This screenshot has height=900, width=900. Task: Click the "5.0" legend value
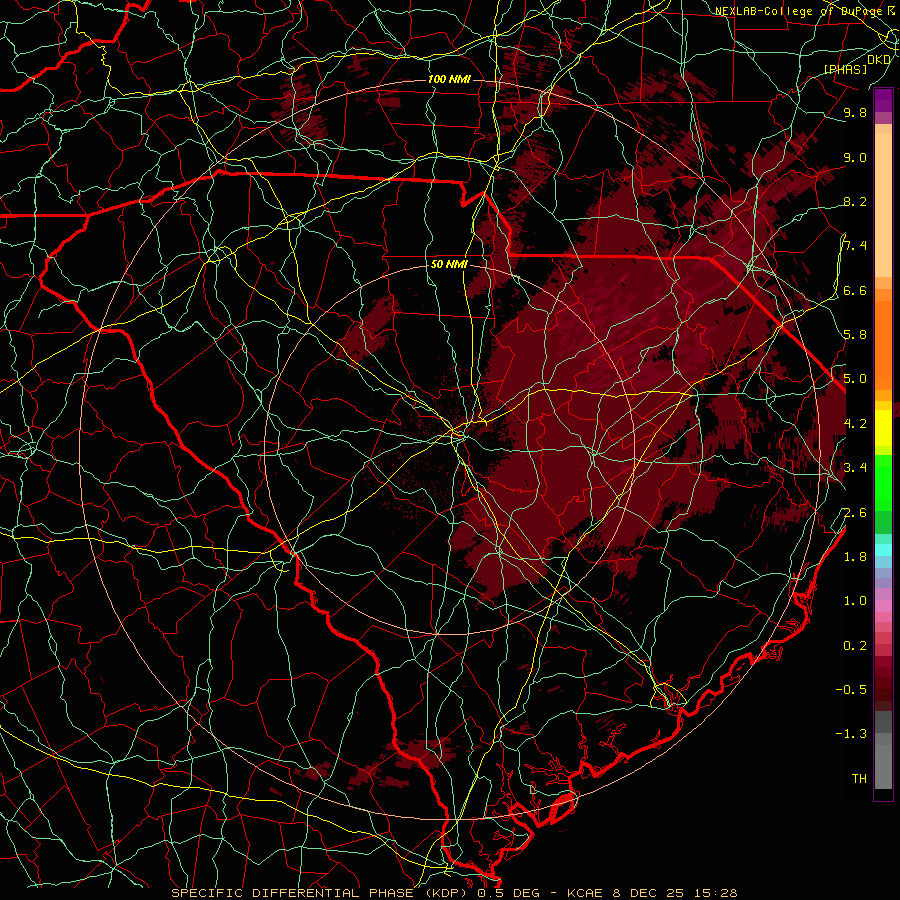point(855,379)
